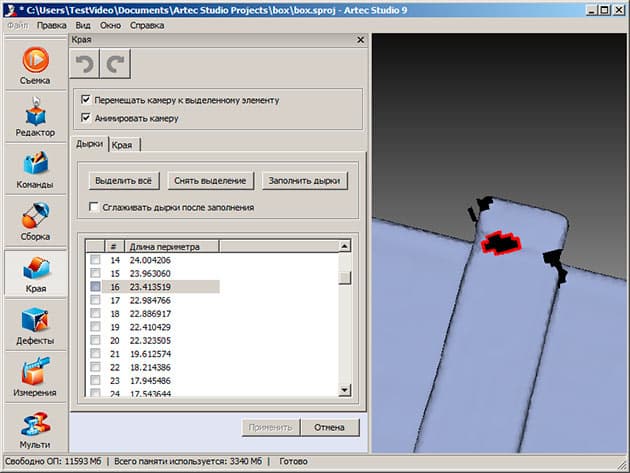The width and height of the screenshot is (630, 473).
Task: Open the Команды tools panel
Action: point(35,169)
